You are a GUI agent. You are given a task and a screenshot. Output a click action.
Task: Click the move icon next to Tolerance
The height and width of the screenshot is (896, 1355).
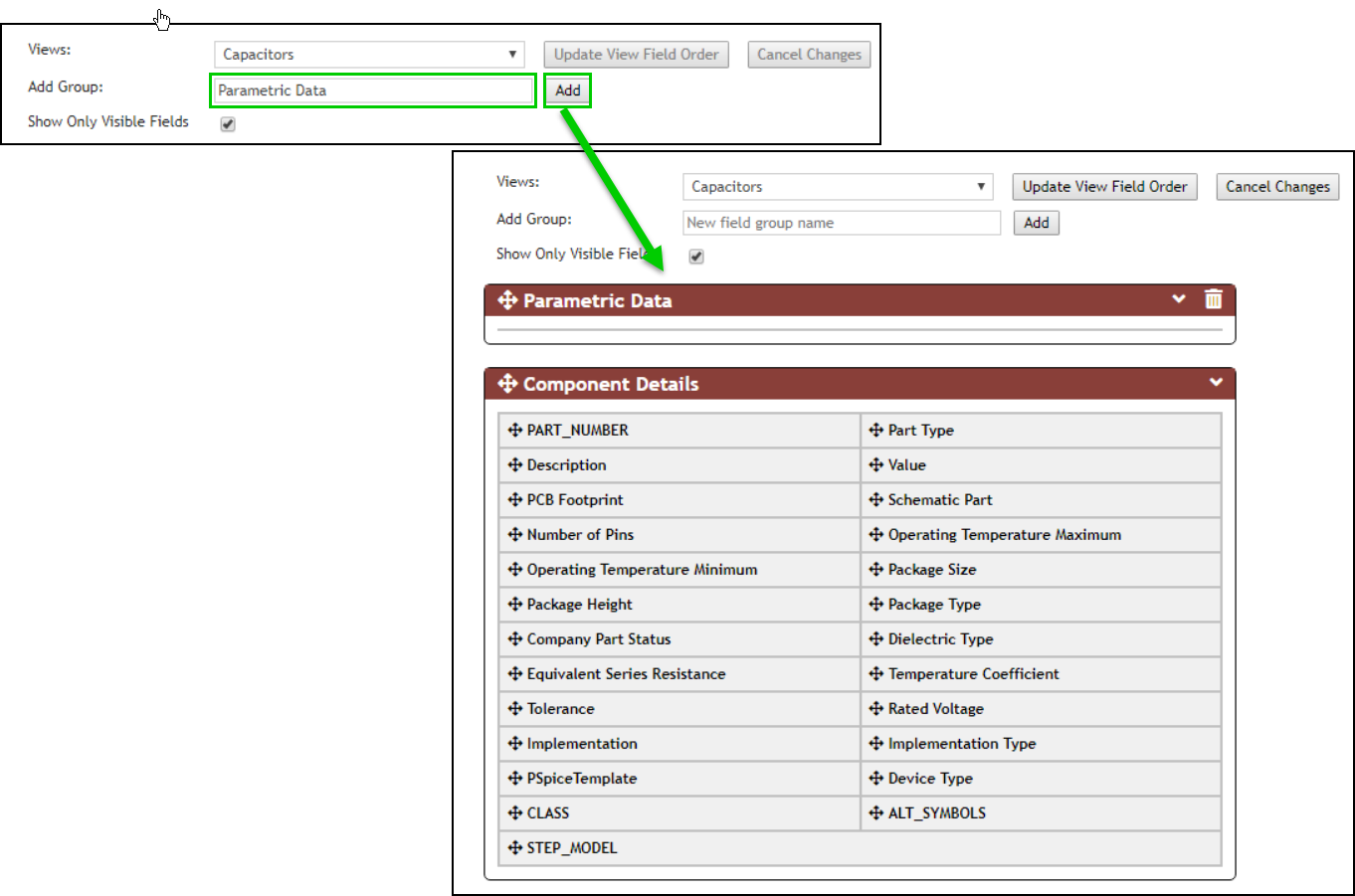(514, 708)
